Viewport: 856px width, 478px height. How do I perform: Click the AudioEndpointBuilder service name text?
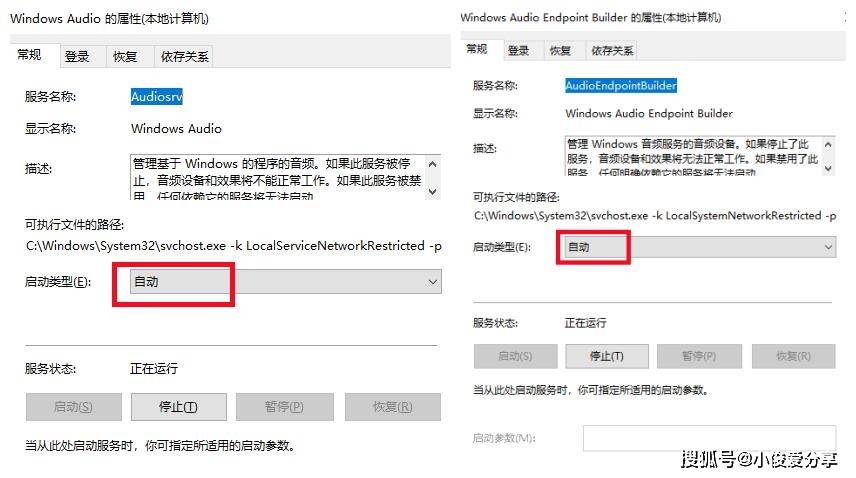coord(621,85)
